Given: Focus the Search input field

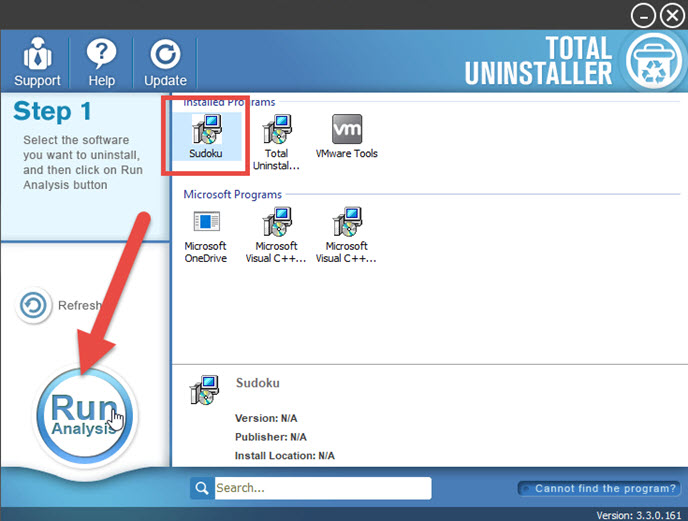Looking at the screenshot, I should point(323,488).
